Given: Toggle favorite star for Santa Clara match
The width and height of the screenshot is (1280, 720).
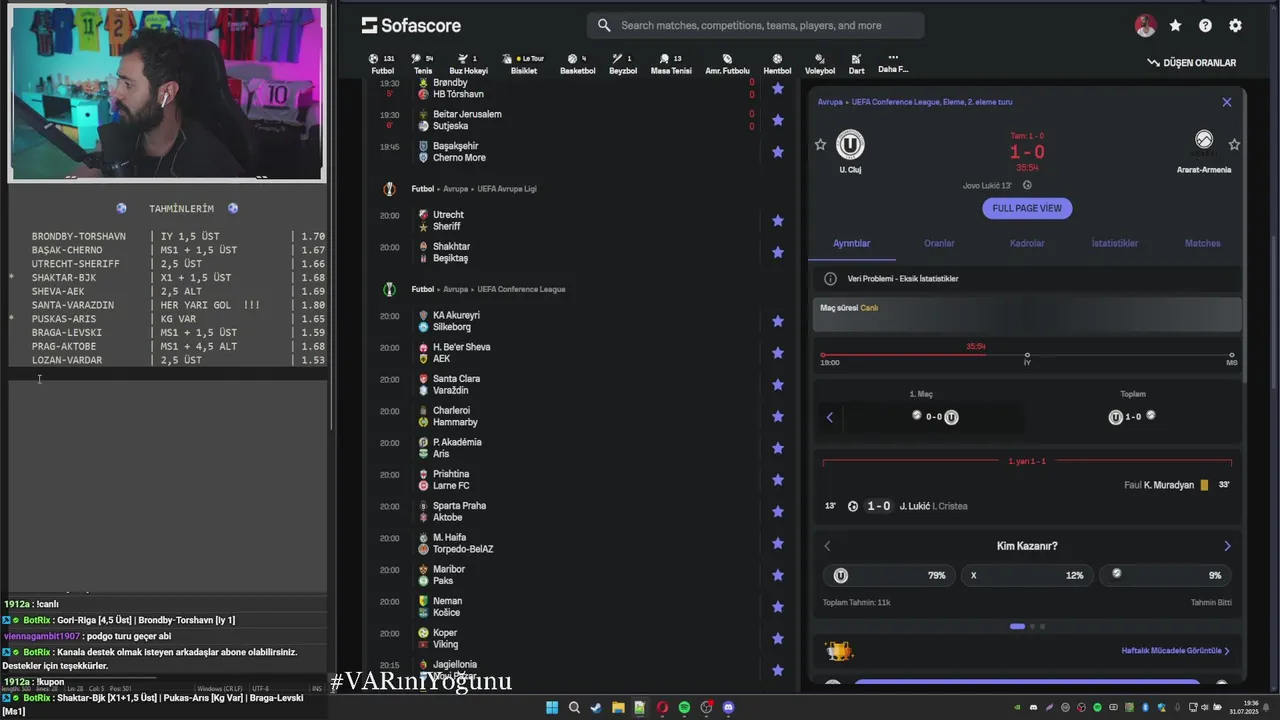Looking at the screenshot, I should click(777, 385).
